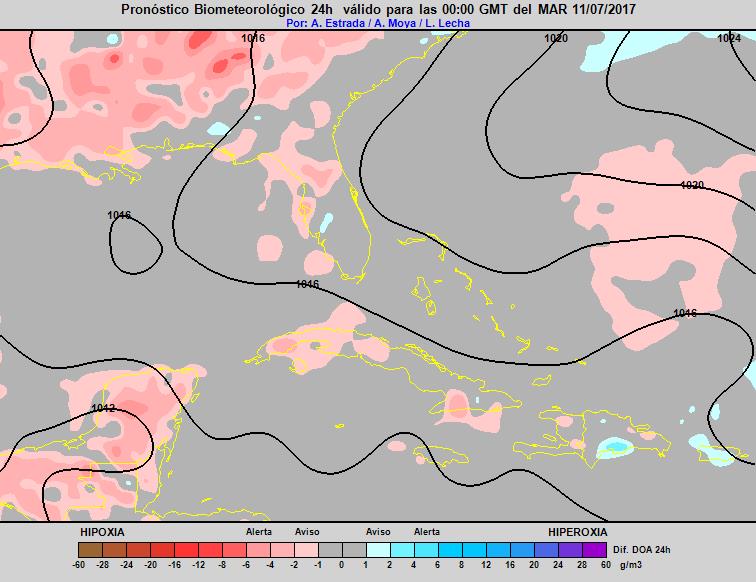
Task: Select the 'Aviso' label on the hipoxia side
Action: 307,532
